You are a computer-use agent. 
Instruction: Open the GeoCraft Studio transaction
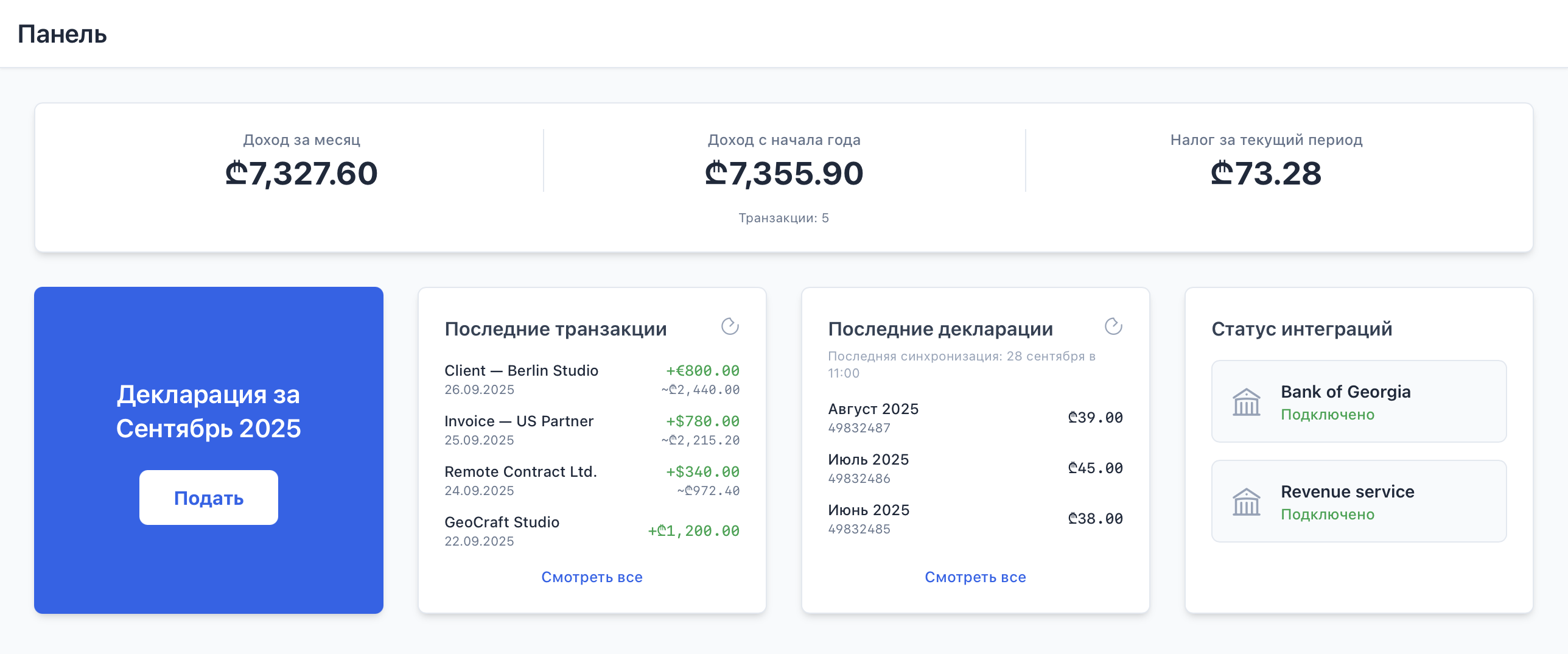[502, 522]
